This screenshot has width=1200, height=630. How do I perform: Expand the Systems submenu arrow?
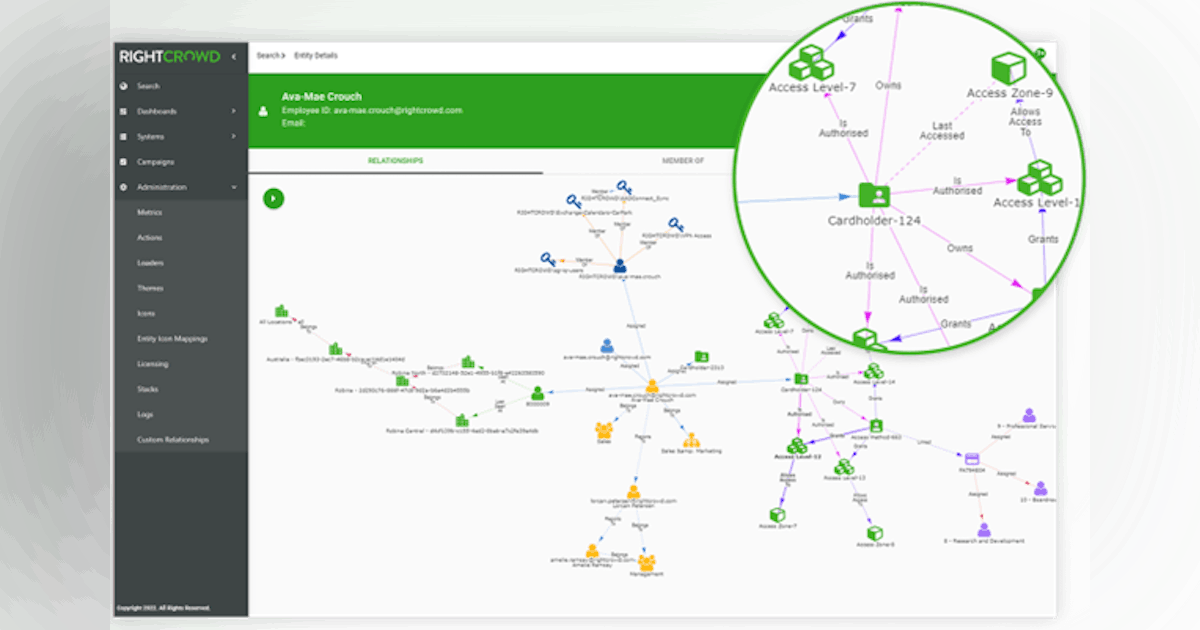tap(234, 137)
